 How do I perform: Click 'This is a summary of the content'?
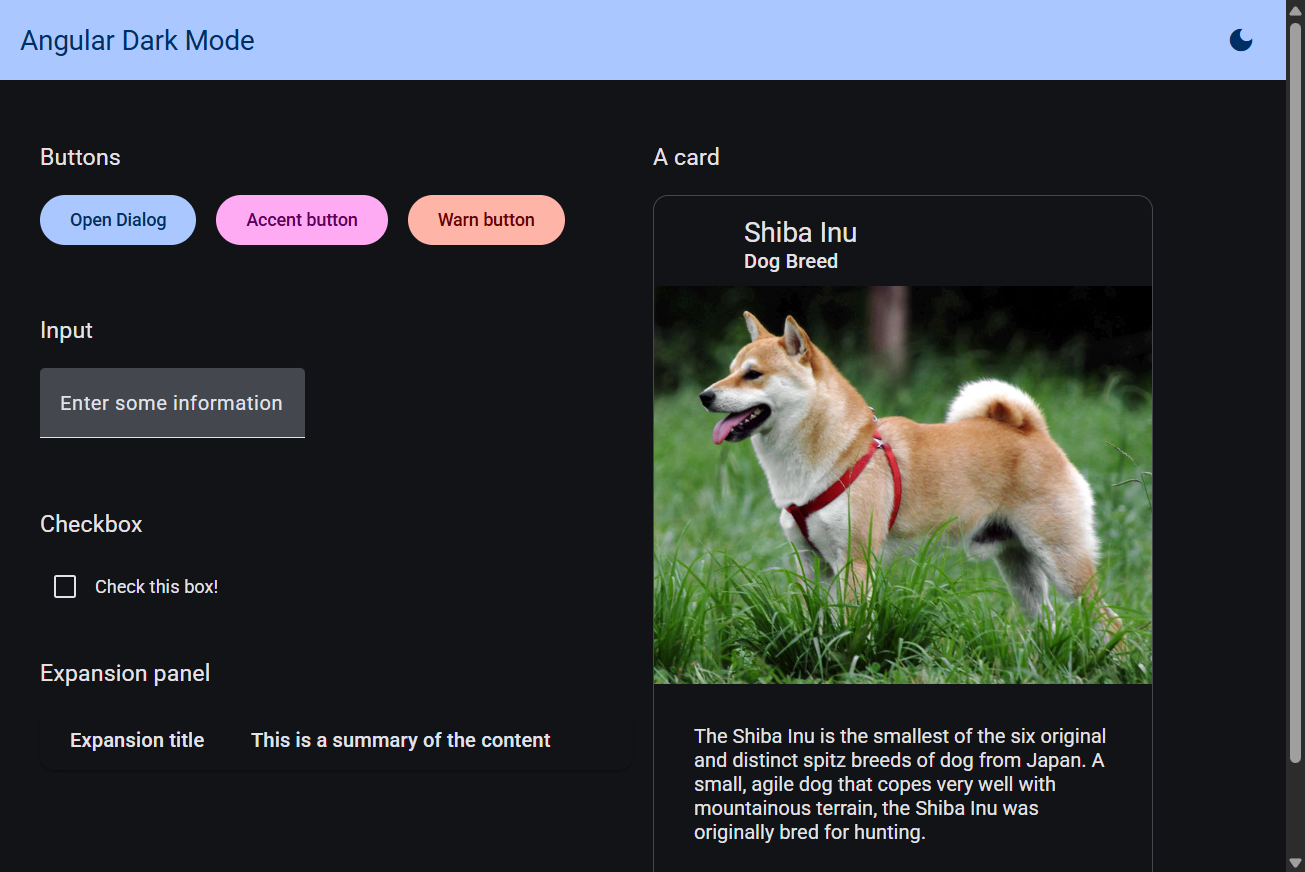[401, 741]
